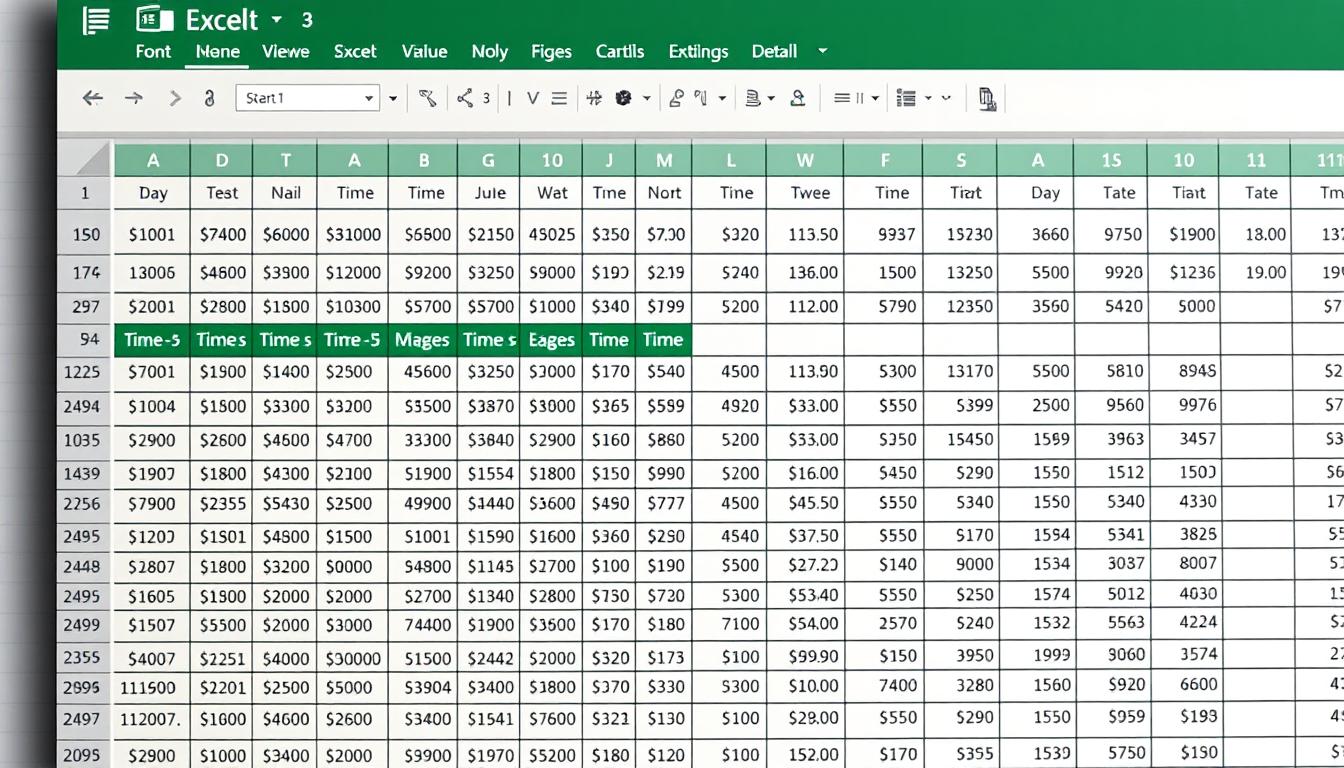The width and height of the screenshot is (1344, 768).
Task: Select column header W
Action: (x=805, y=160)
